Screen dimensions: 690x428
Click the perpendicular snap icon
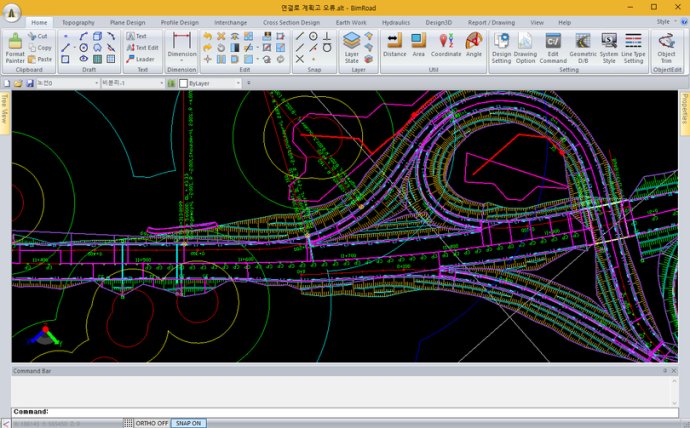(x=327, y=36)
